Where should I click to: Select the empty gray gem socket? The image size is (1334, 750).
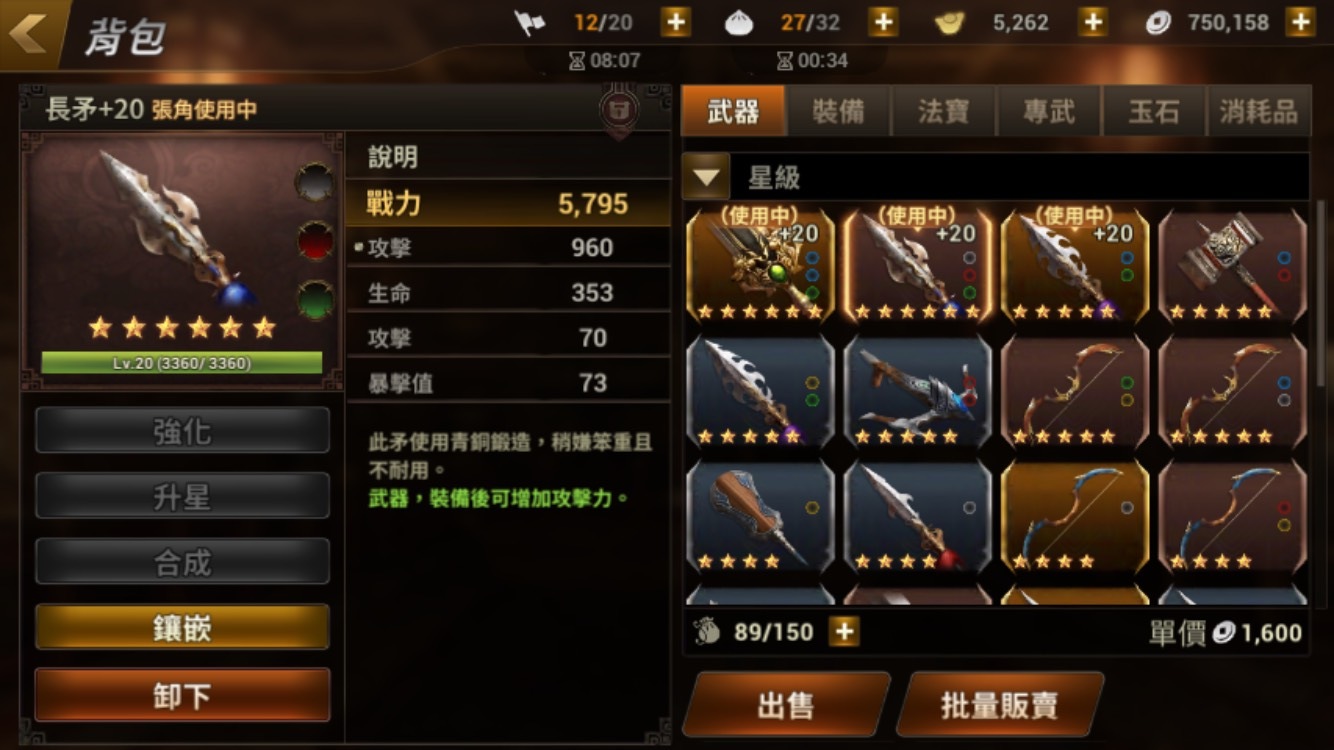314,183
